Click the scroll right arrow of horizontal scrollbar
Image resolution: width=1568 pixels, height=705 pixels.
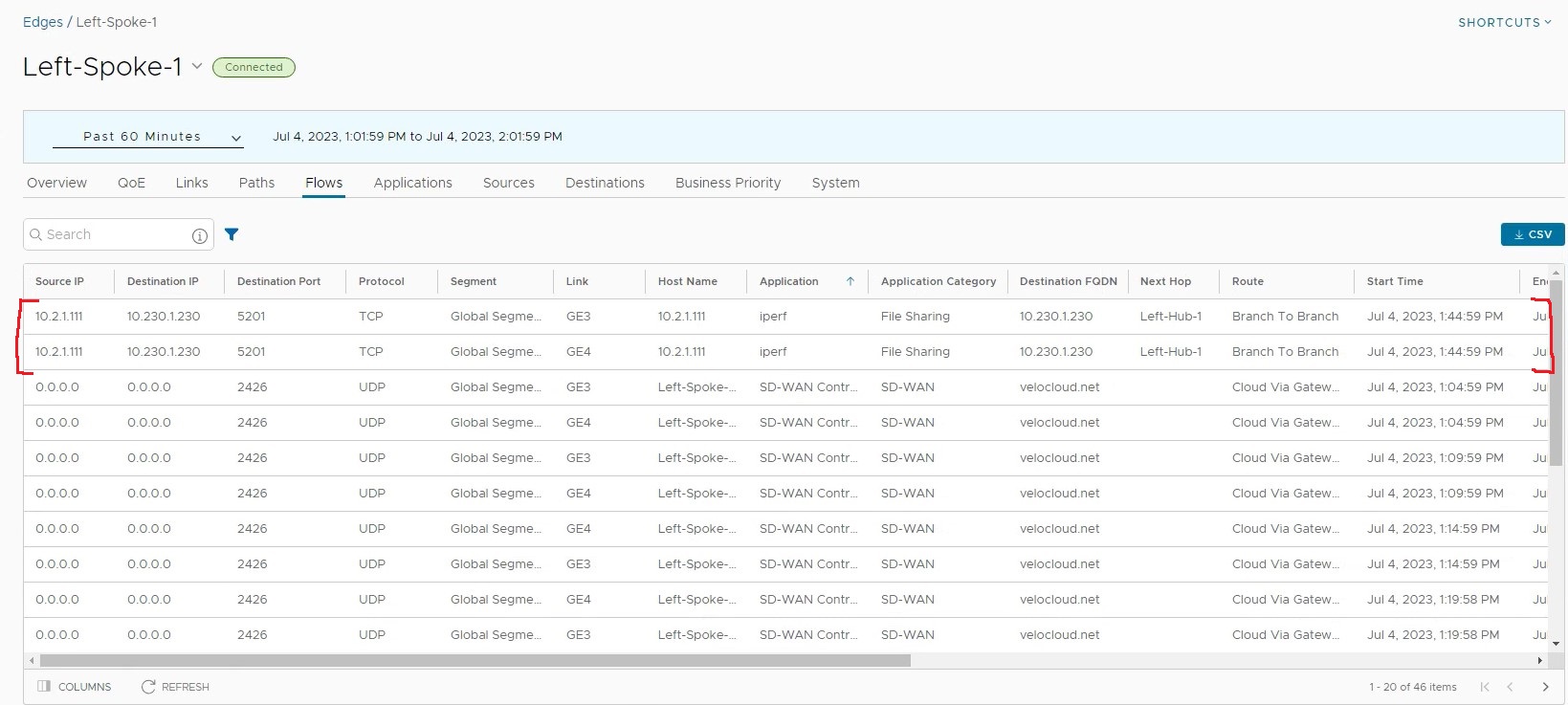1539,660
